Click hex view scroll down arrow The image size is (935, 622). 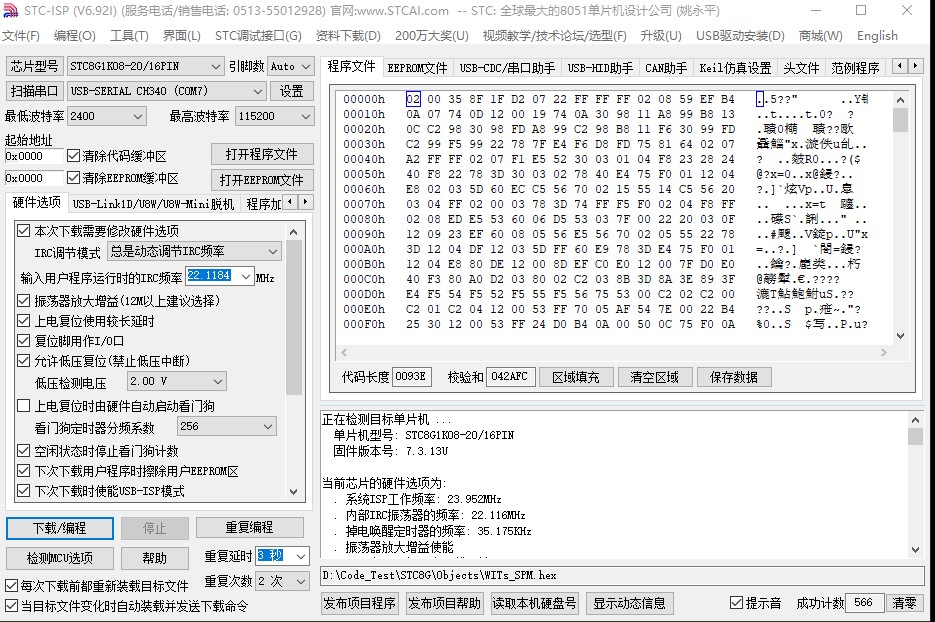900,336
